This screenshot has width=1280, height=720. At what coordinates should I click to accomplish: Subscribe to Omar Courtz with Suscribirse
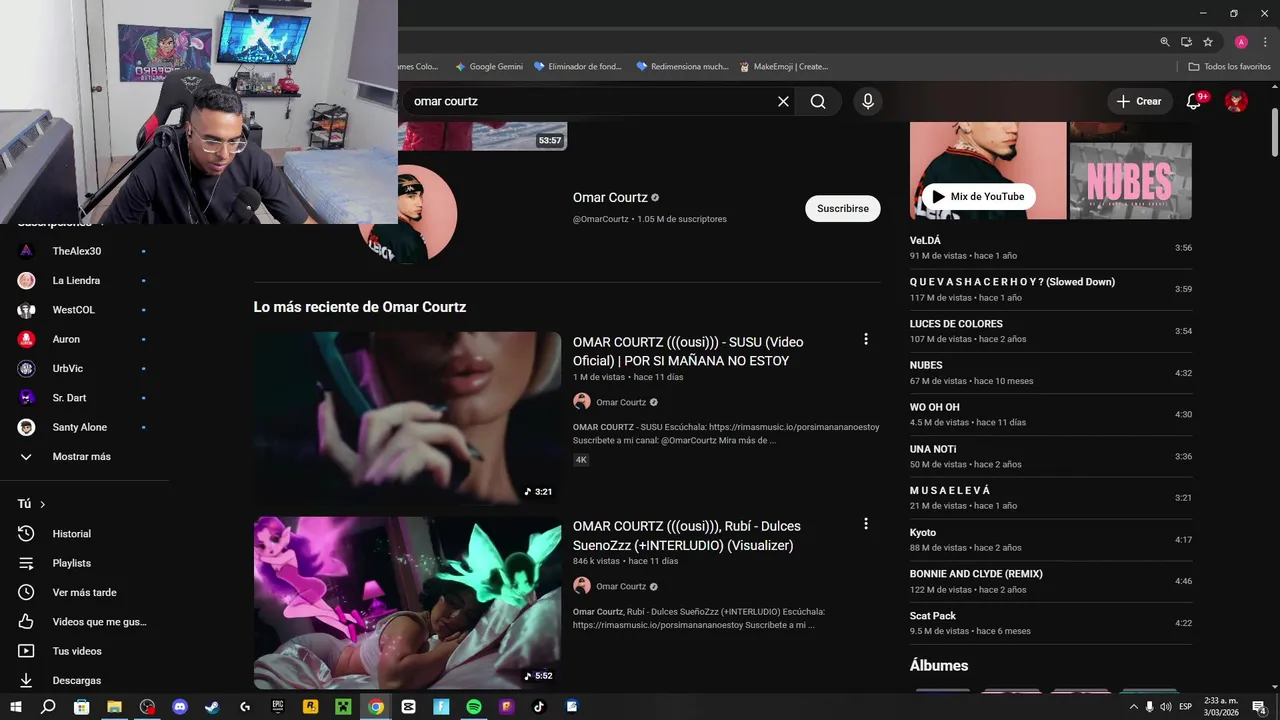(842, 208)
